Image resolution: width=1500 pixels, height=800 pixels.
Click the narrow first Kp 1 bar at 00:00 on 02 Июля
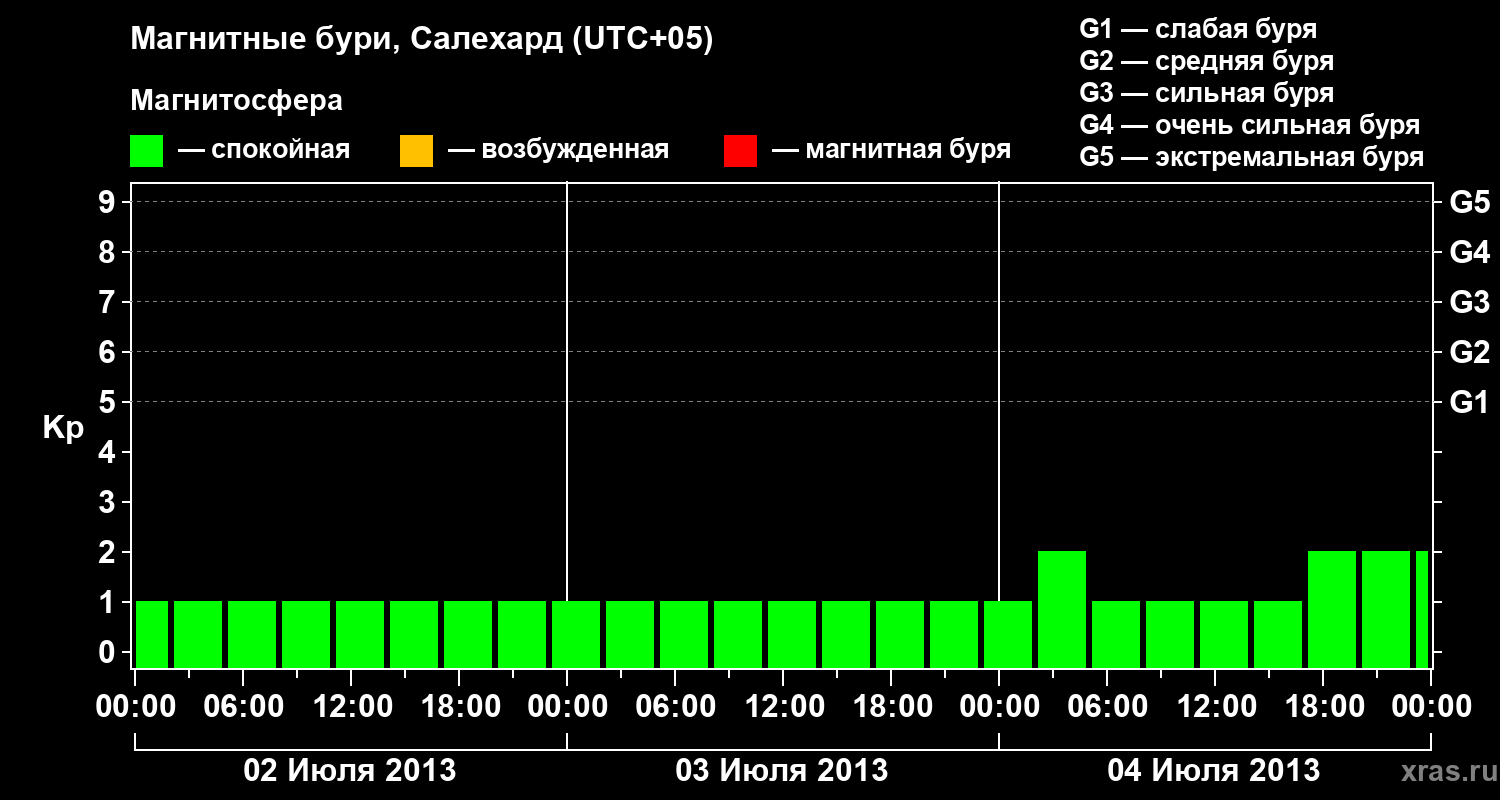point(152,634)
